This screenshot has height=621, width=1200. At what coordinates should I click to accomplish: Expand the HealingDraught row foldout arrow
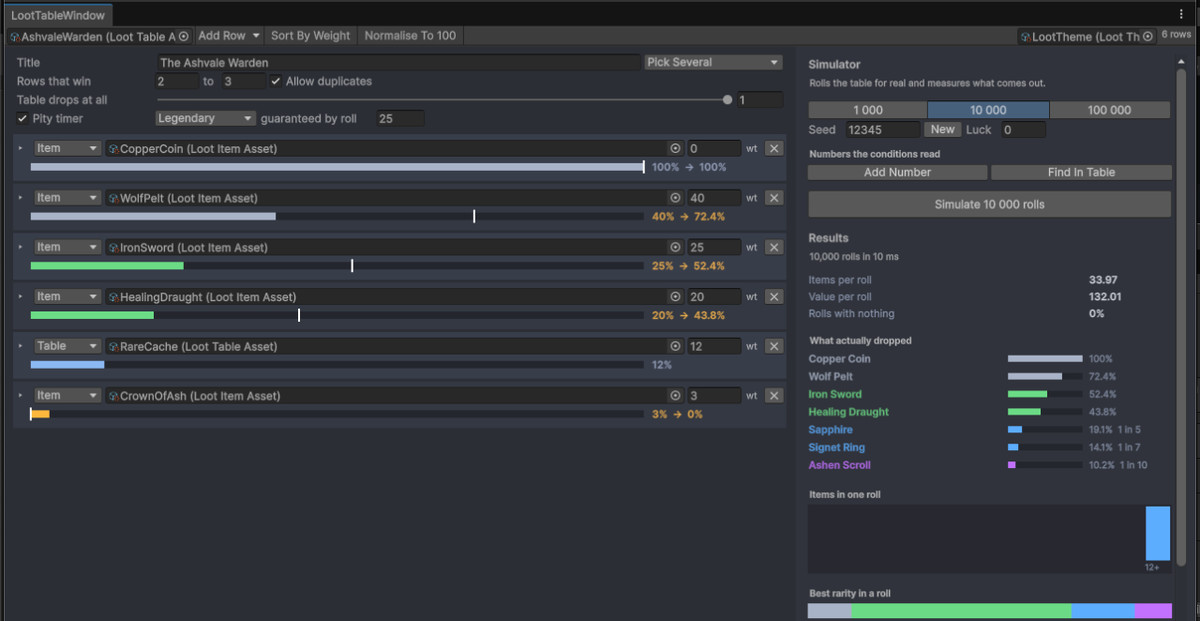tap(21, 297)
